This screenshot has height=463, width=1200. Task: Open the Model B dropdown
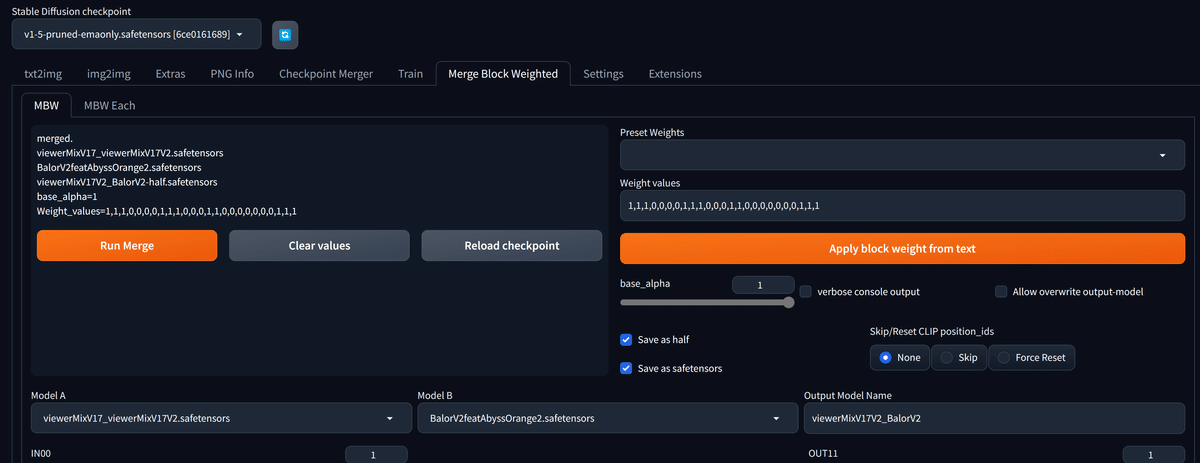point(607,418)
